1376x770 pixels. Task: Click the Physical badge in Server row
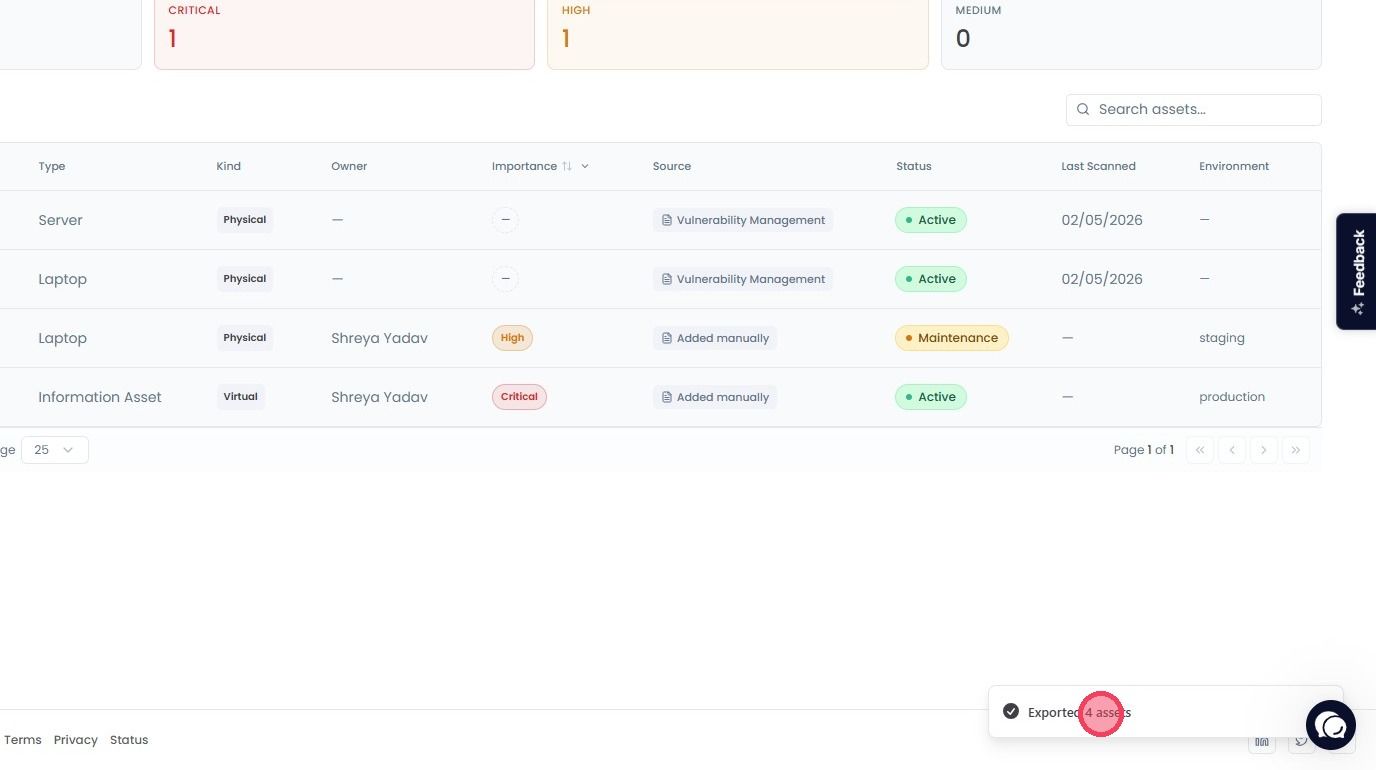click(x=245, y=220)
